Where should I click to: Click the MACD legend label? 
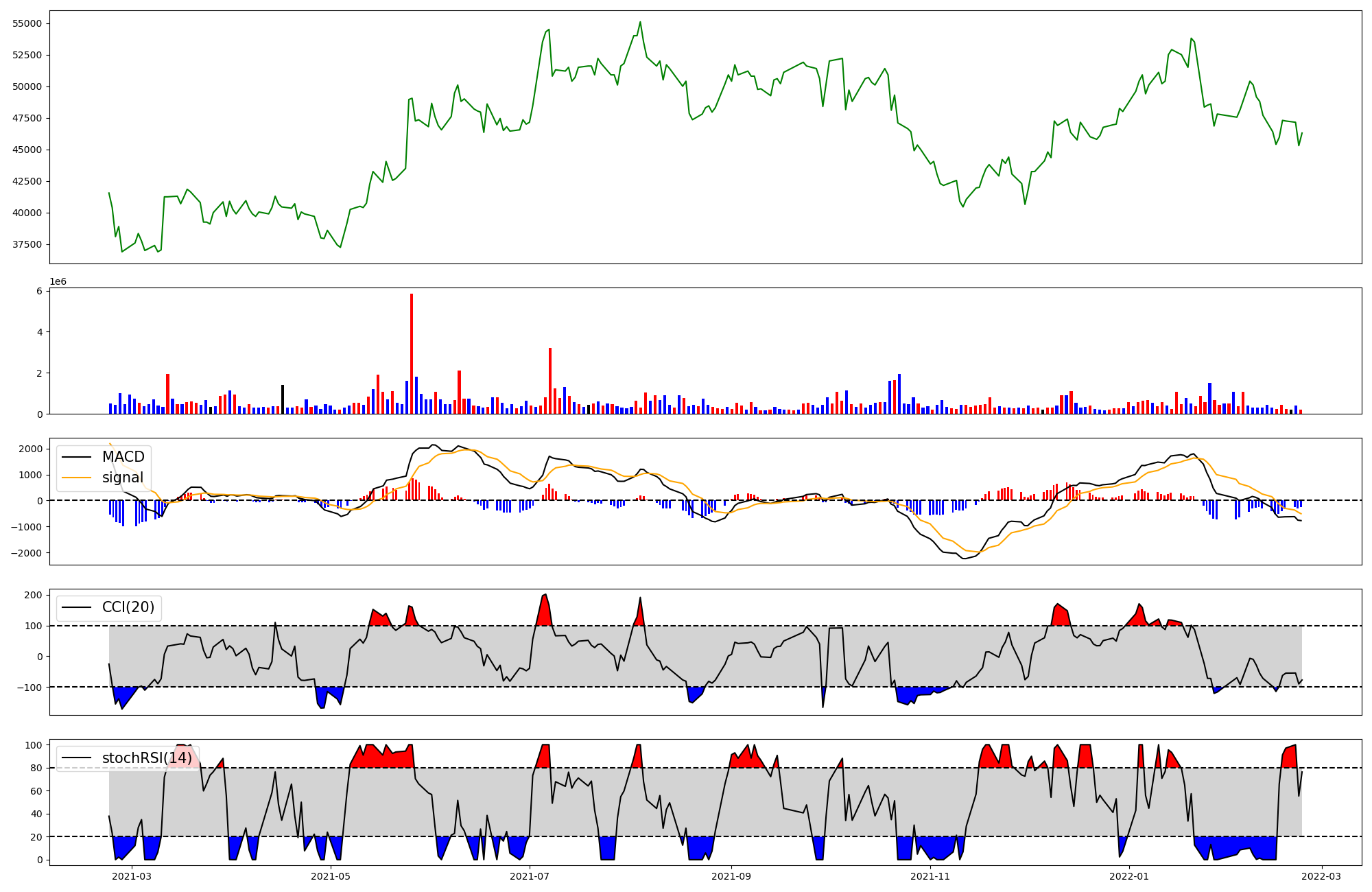point(123,457)
